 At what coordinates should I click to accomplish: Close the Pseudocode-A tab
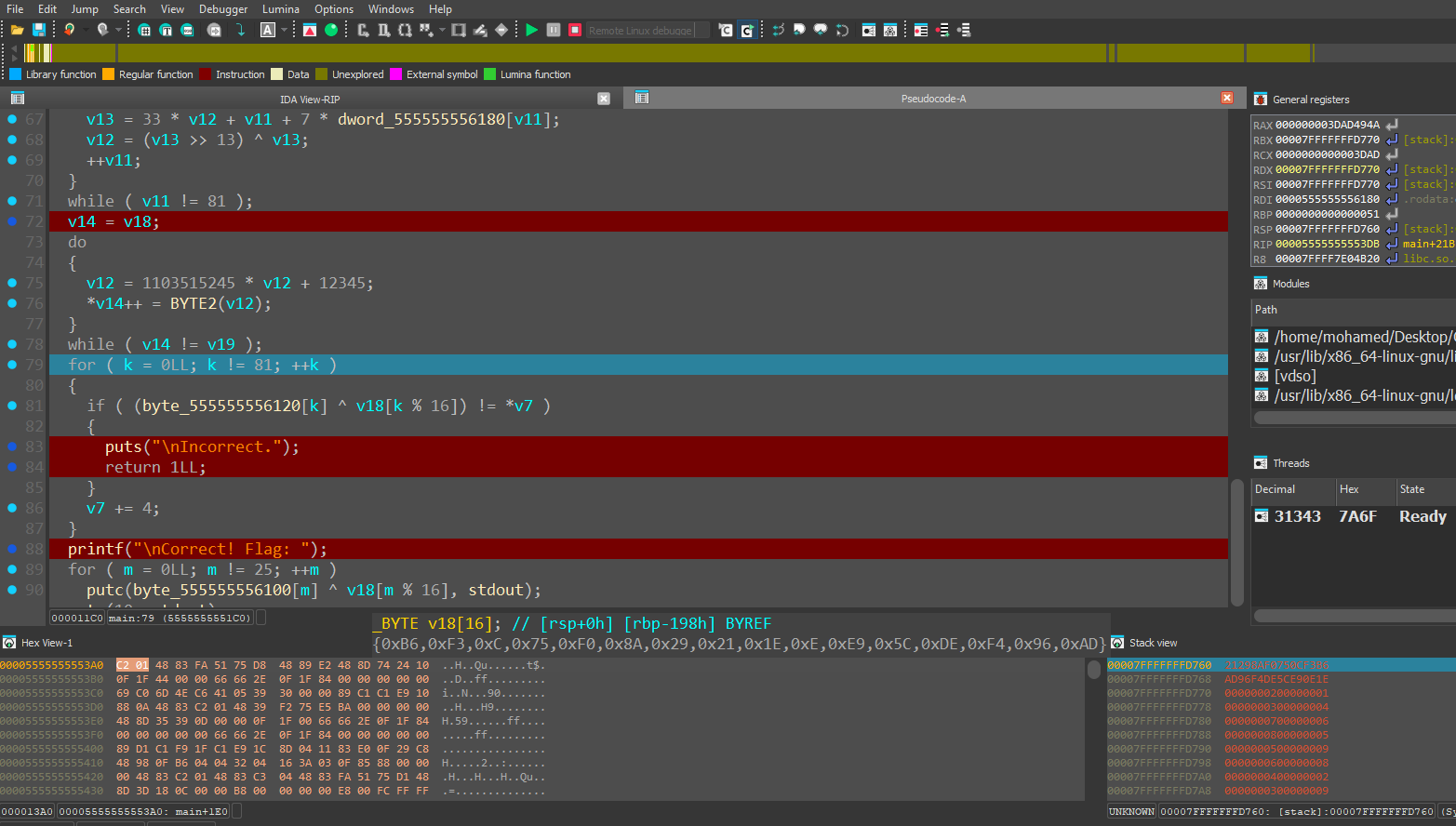coord(1227,98)
